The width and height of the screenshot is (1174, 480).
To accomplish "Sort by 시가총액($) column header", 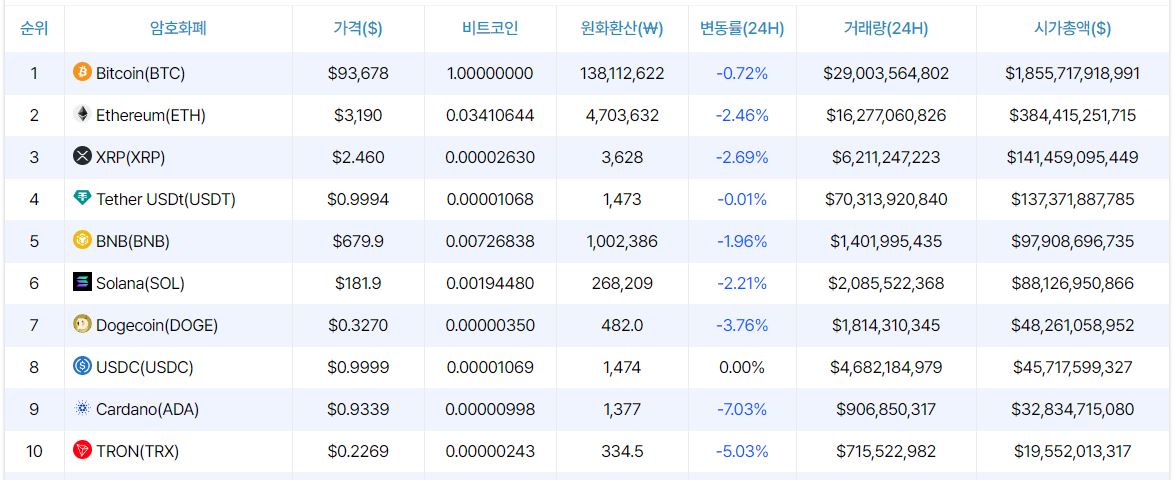I will point(1072,29).
